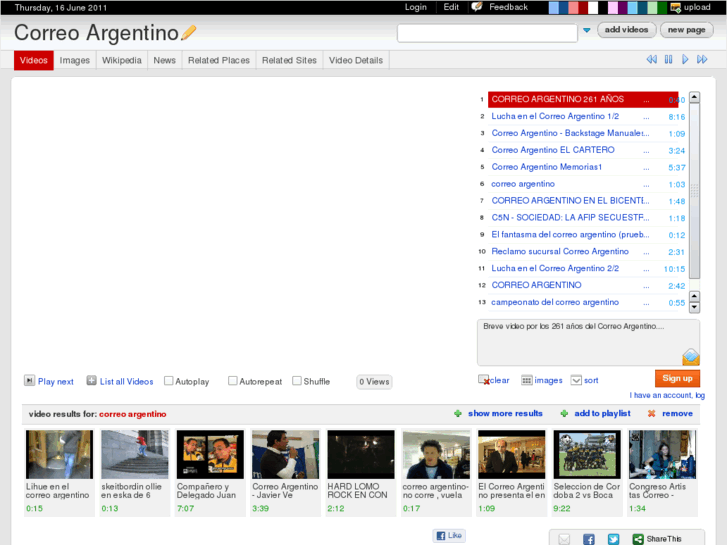Select the blue color theme swatch

click(563, 7)
